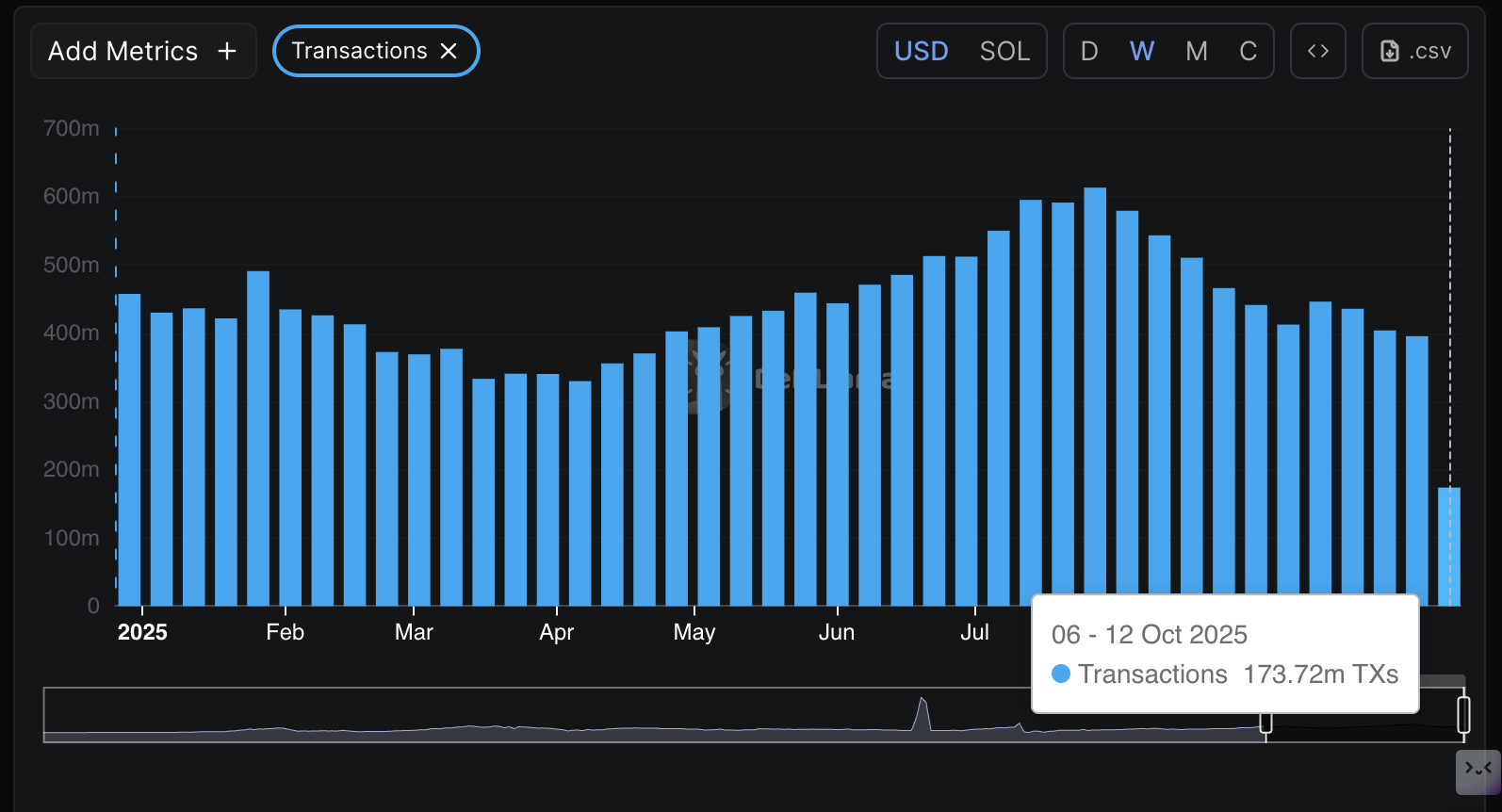Click the last bar for 06-12 Oct
Image resolution: width=1502 pixels, height=812 pixels.
tap(1448, 546)
